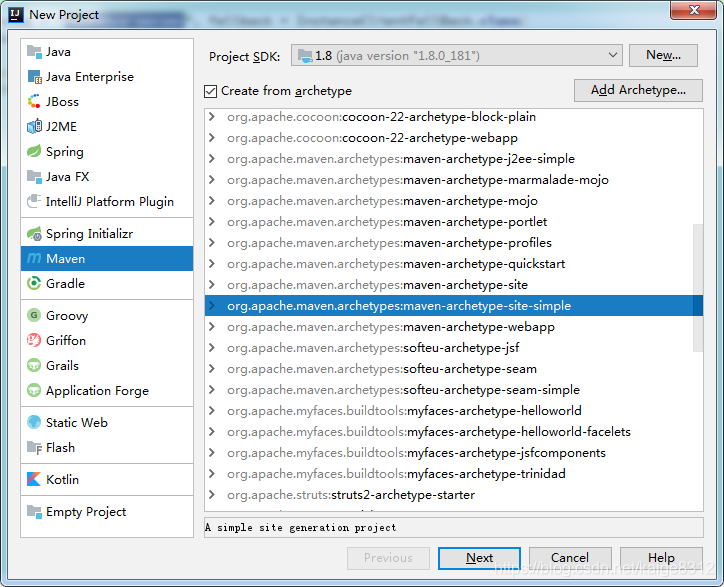Click New SDK button
The image size is (724, 587).
(x=663, y=55)
